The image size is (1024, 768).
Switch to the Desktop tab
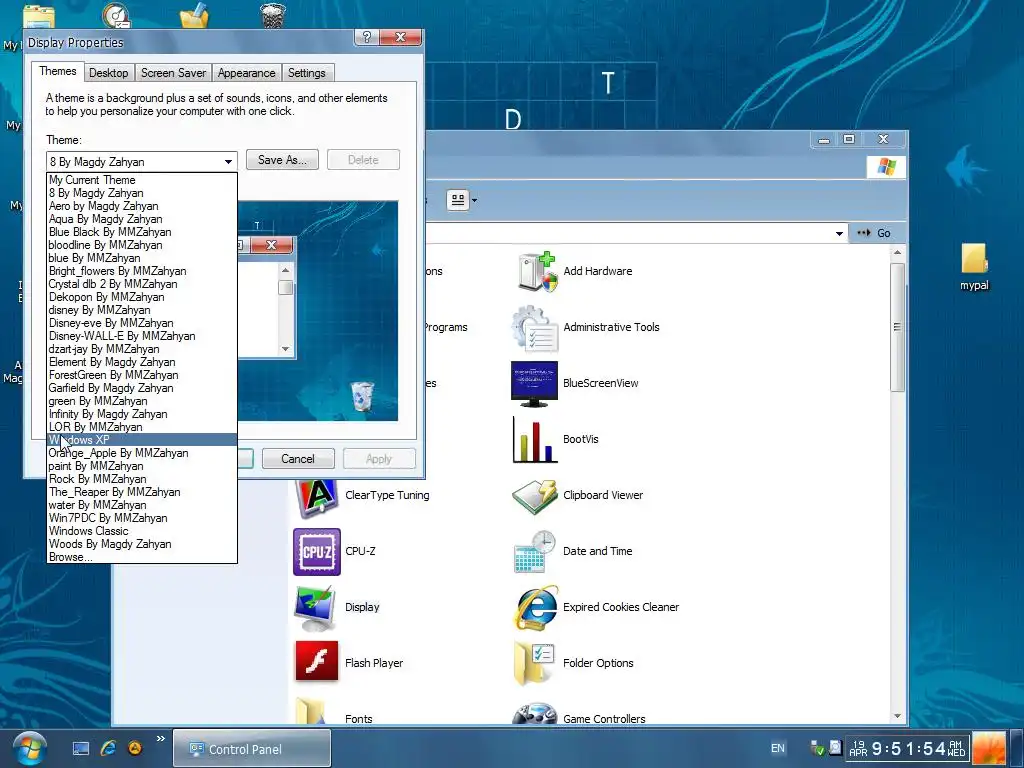tap(108, 73)
